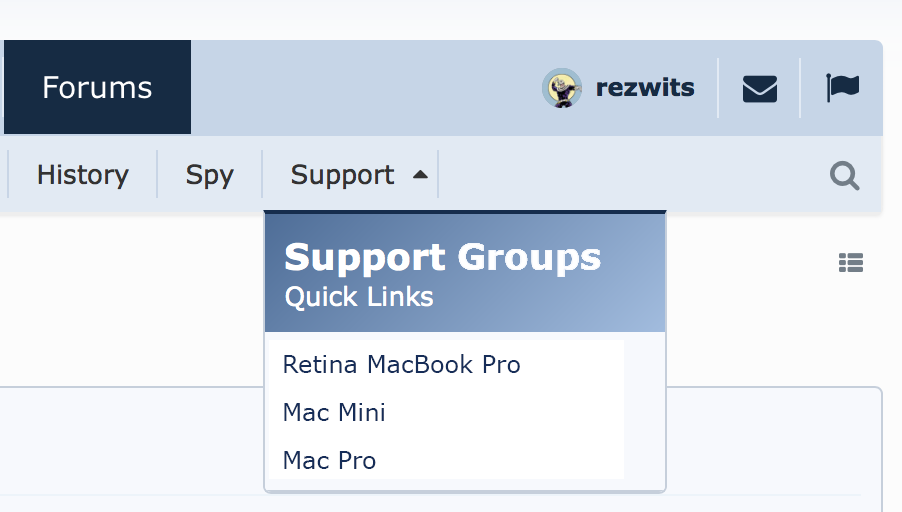
Task: Open the Mac Pro support group
Action: click(329, 461)
